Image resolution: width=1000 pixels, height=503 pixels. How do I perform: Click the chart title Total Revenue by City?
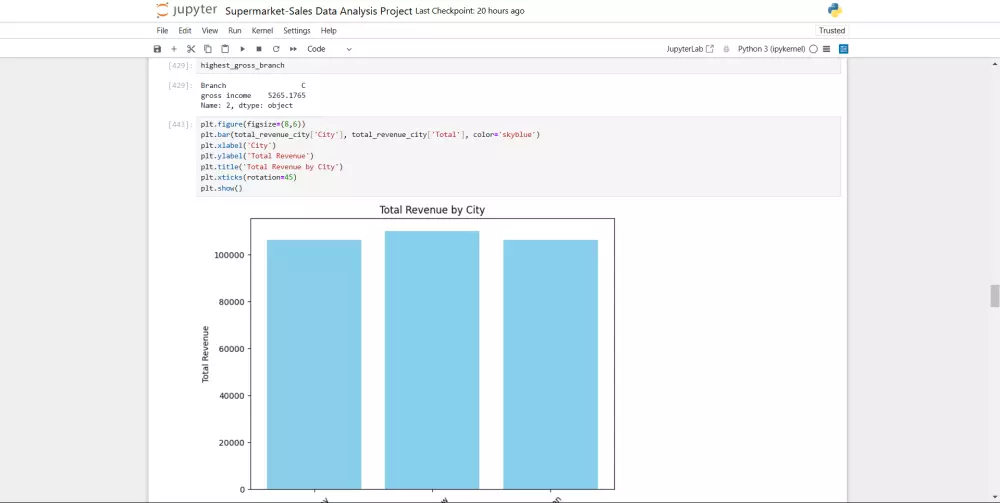pyautogui.click(x=432, y=210)
